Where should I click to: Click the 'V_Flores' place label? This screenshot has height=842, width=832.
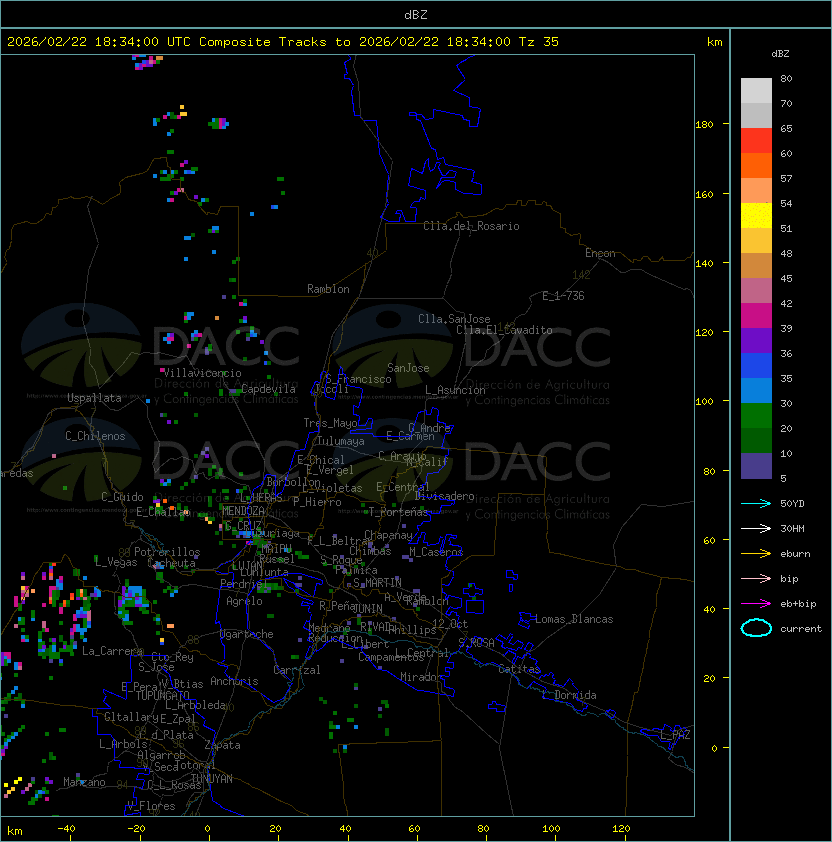151,805
